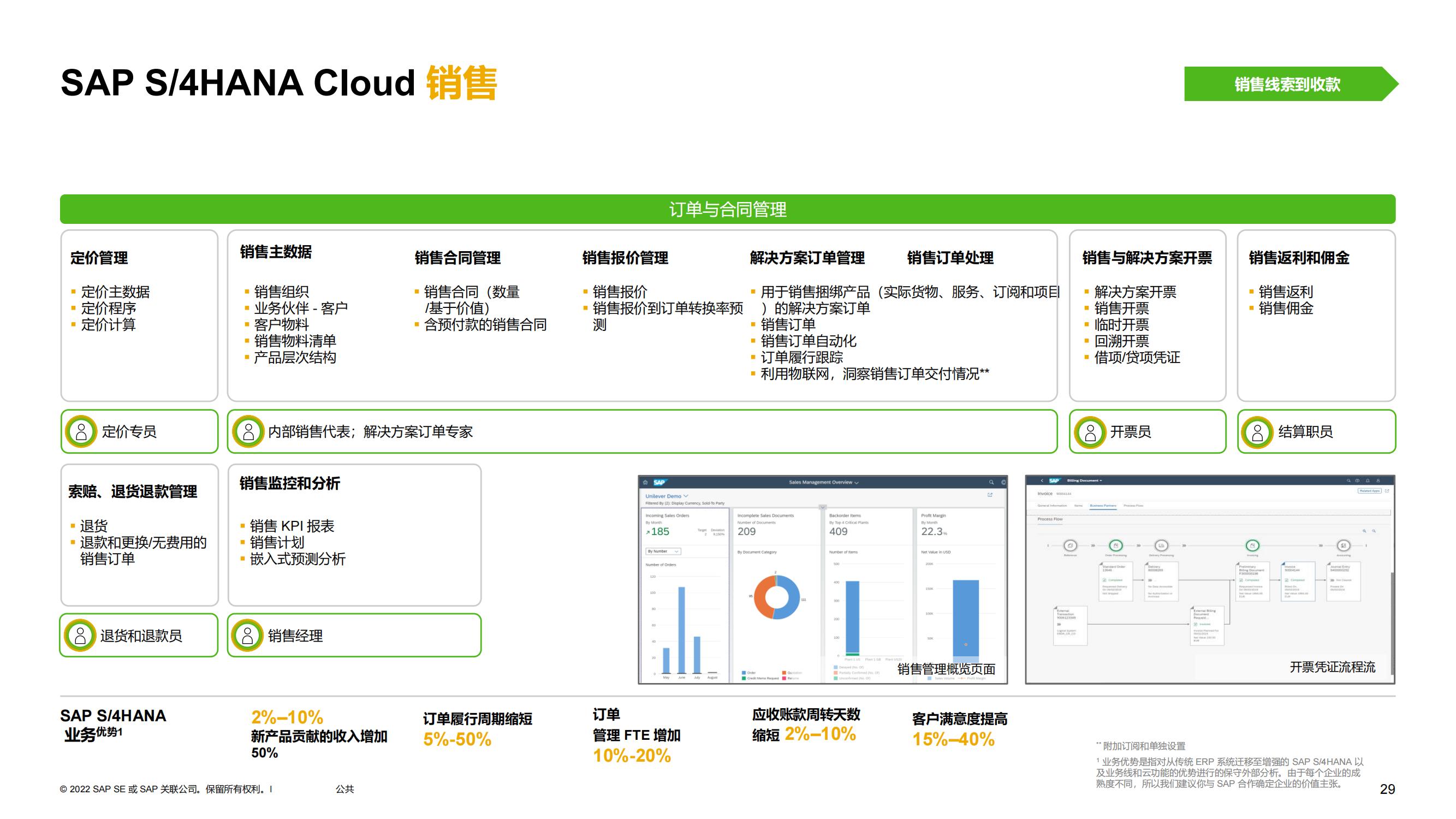The image size is (1456, 819).
Task: Click the 销售线索到收款 green arrow tag
Action: 1291,84
